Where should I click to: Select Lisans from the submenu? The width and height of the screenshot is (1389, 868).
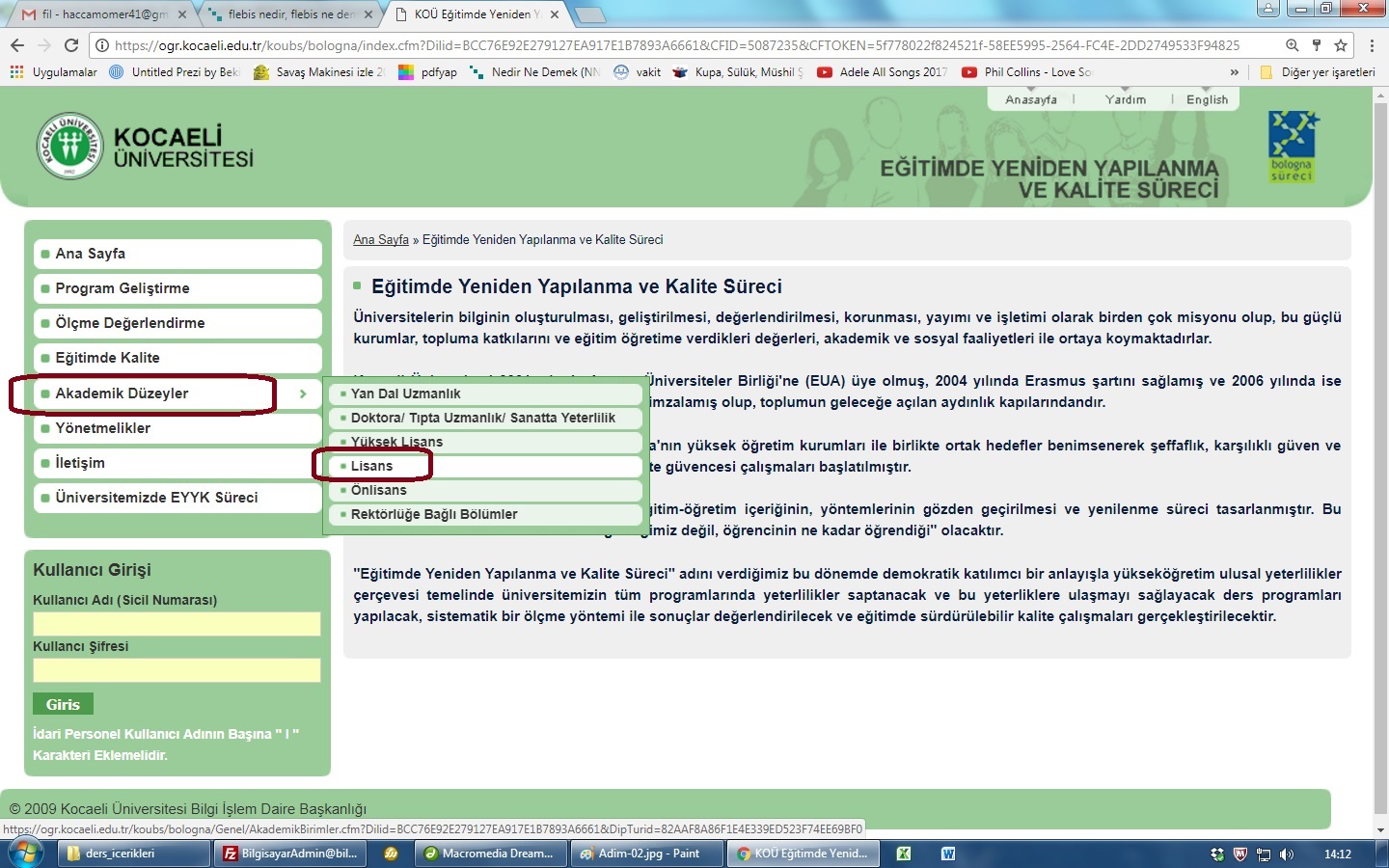pyautogui.click(x=372, y=466)
